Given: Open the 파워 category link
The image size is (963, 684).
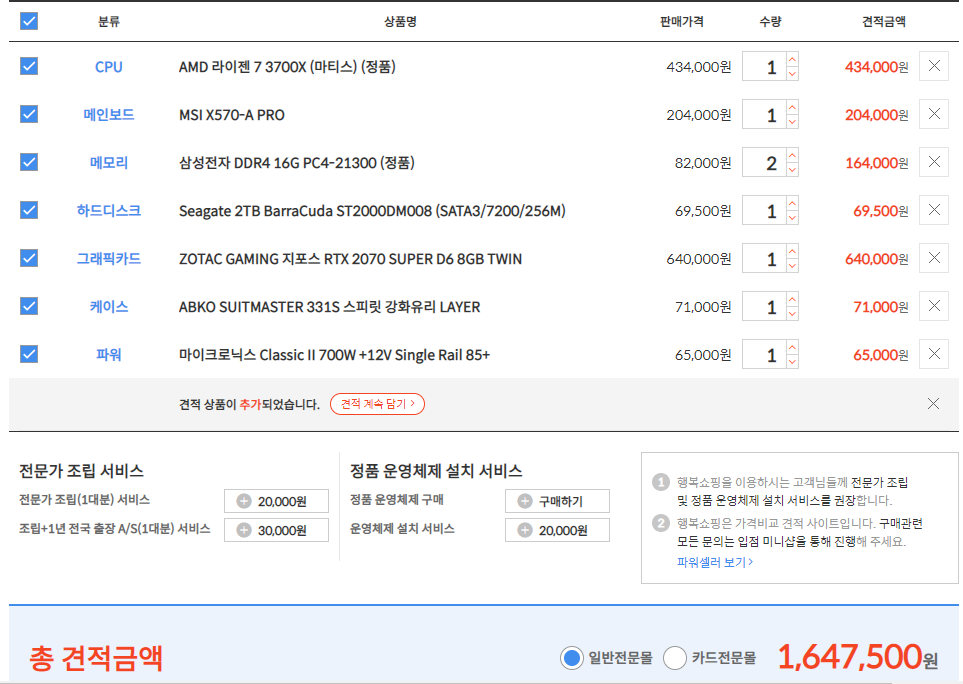Looking at the screenshot, I should [109, 354].
